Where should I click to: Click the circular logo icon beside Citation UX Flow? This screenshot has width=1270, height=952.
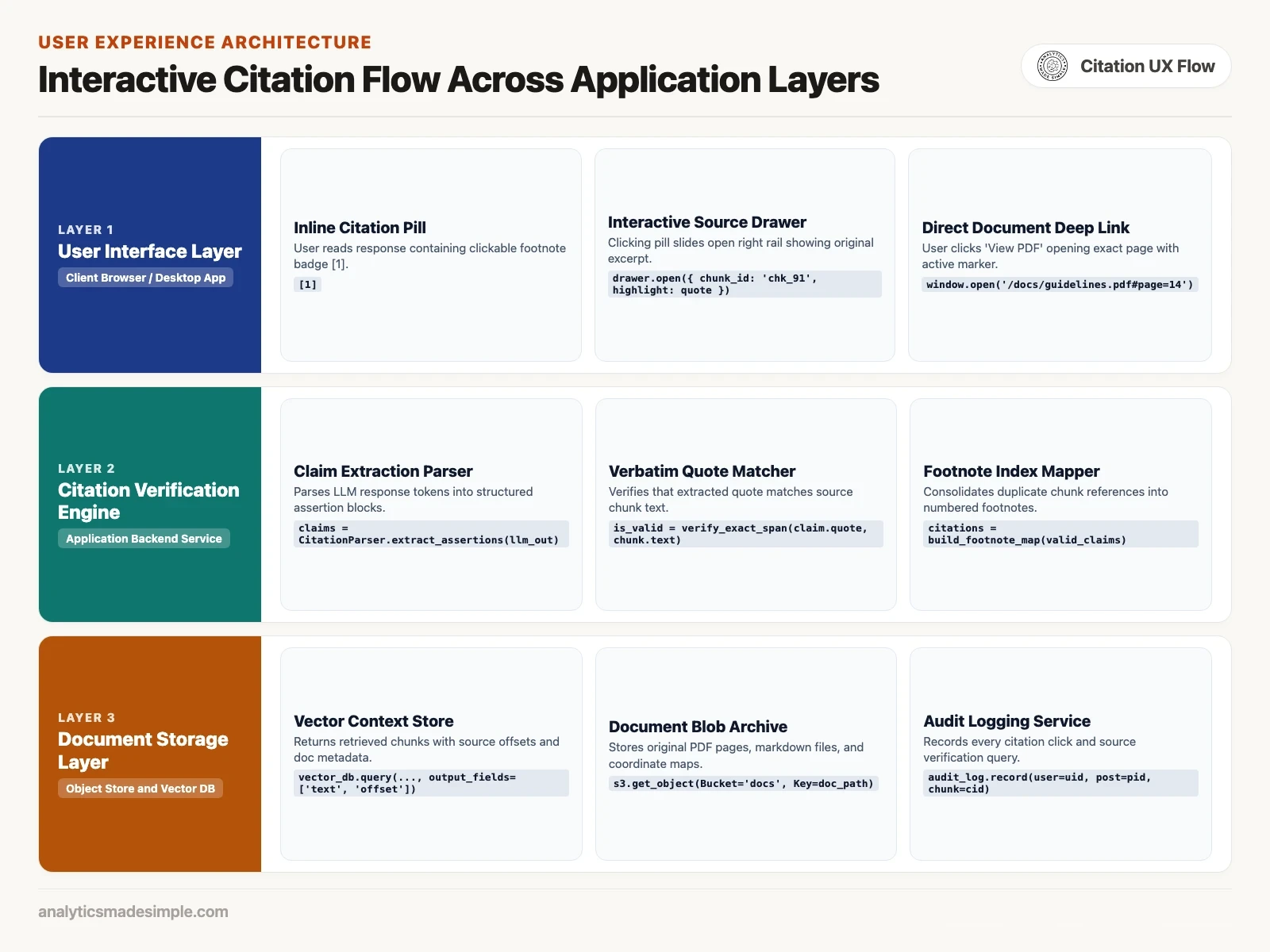1053,66
